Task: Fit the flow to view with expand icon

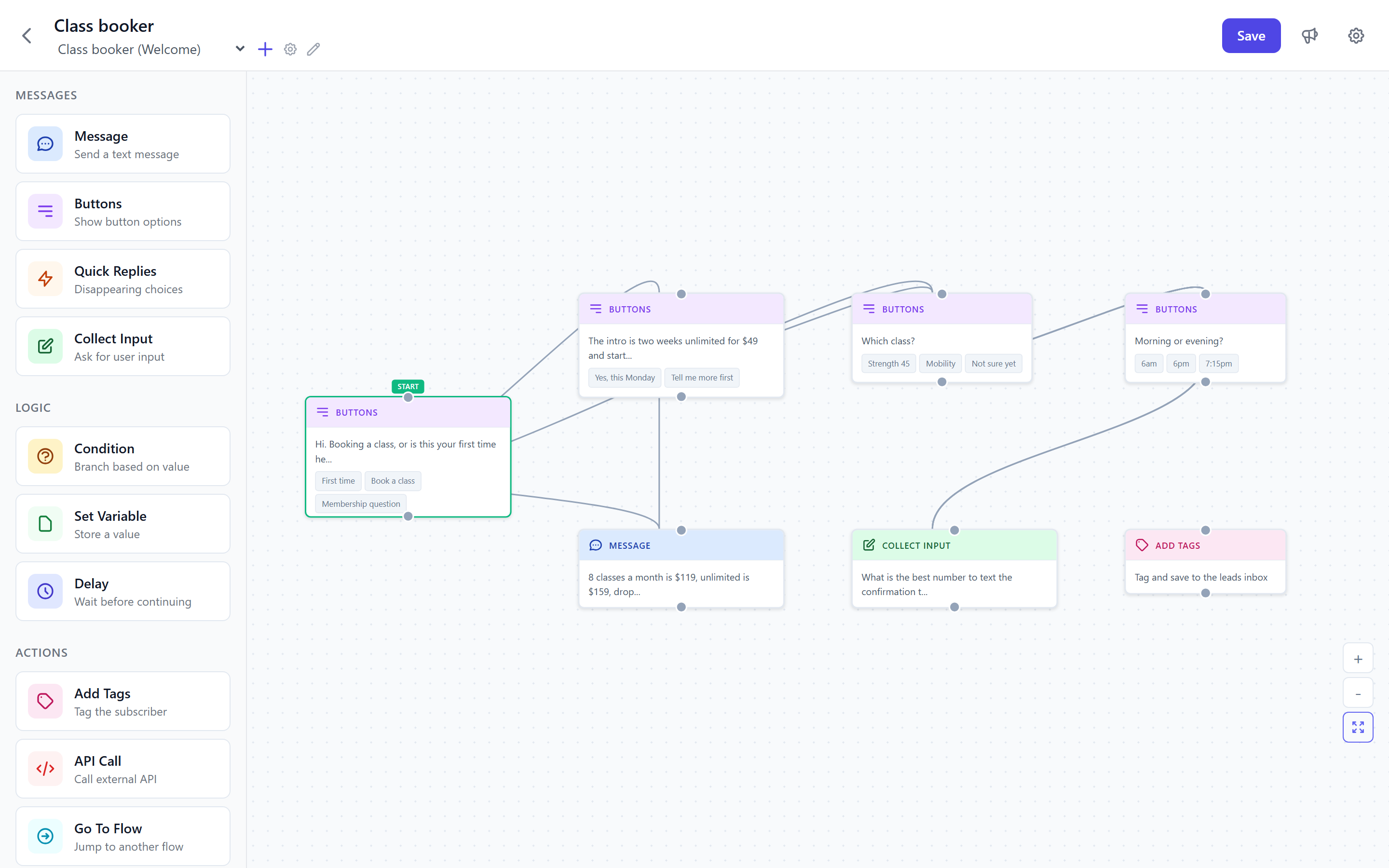Action: [x=1358, y=727]
